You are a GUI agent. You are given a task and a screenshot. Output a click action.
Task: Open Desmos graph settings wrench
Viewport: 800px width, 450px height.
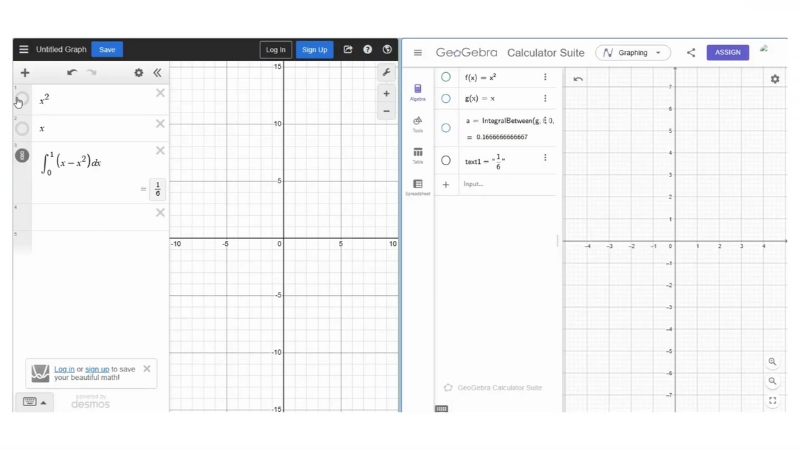(386, 72)
